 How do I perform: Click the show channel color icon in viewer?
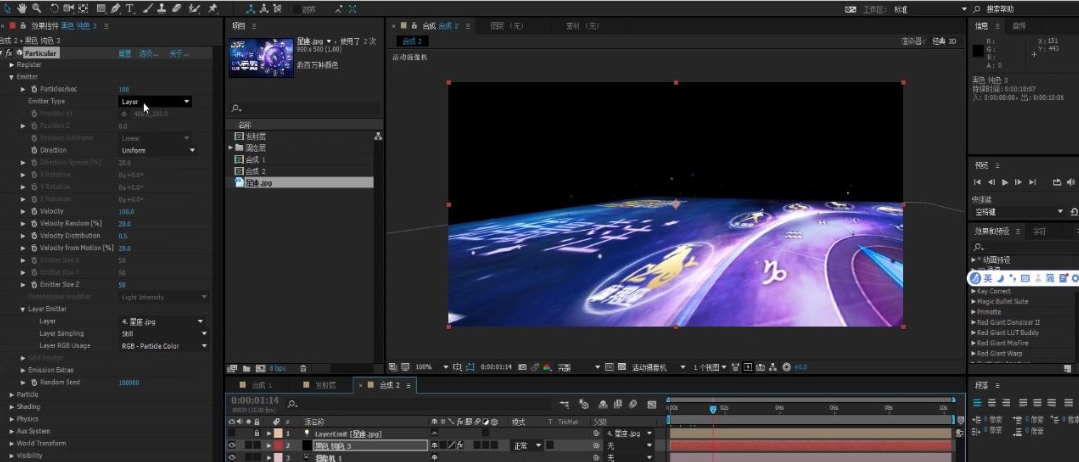pos(547,367)
